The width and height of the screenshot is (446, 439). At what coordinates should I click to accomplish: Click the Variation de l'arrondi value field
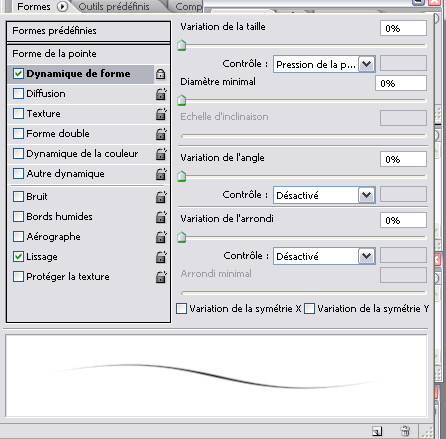403,220
